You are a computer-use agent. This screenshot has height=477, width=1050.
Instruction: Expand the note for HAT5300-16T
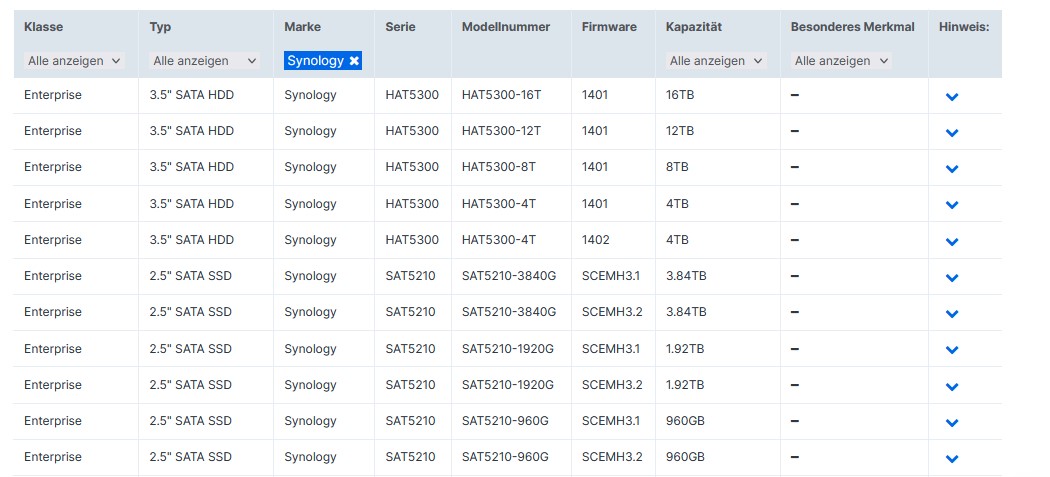(x=952, y=96)
